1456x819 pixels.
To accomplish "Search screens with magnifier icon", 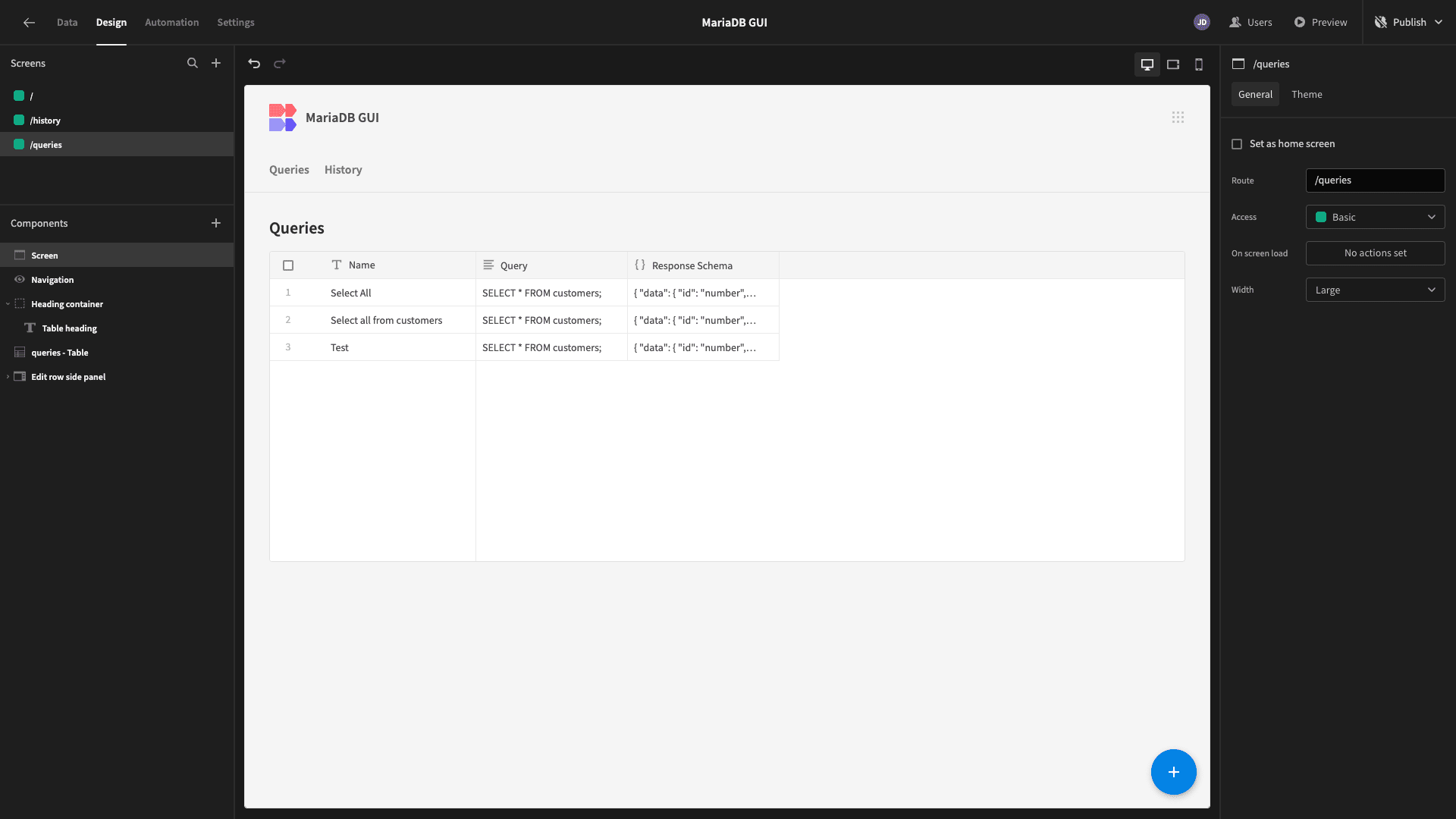I will tap(193, 63).
